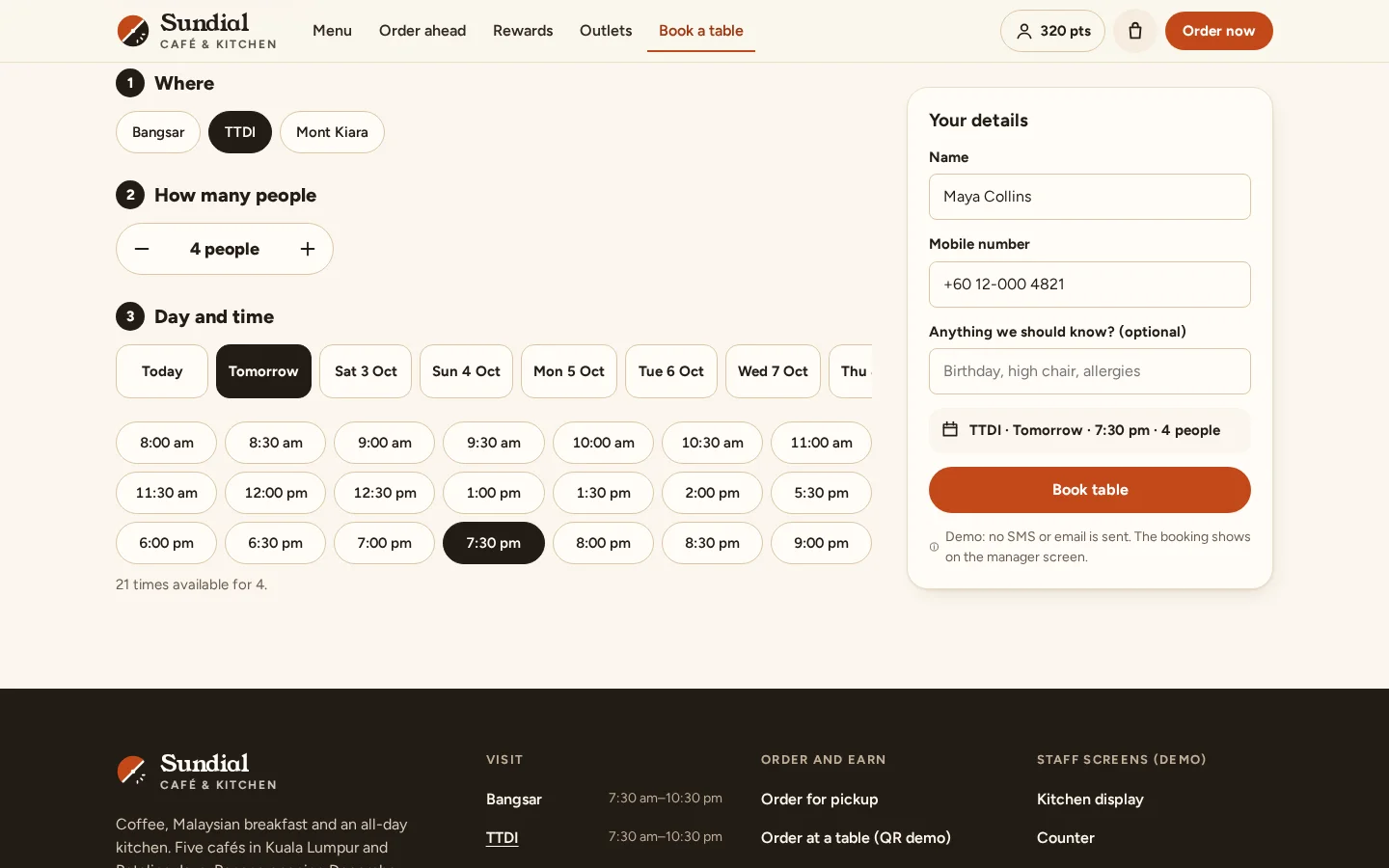Select Today as the booking day

coord(162,371)
